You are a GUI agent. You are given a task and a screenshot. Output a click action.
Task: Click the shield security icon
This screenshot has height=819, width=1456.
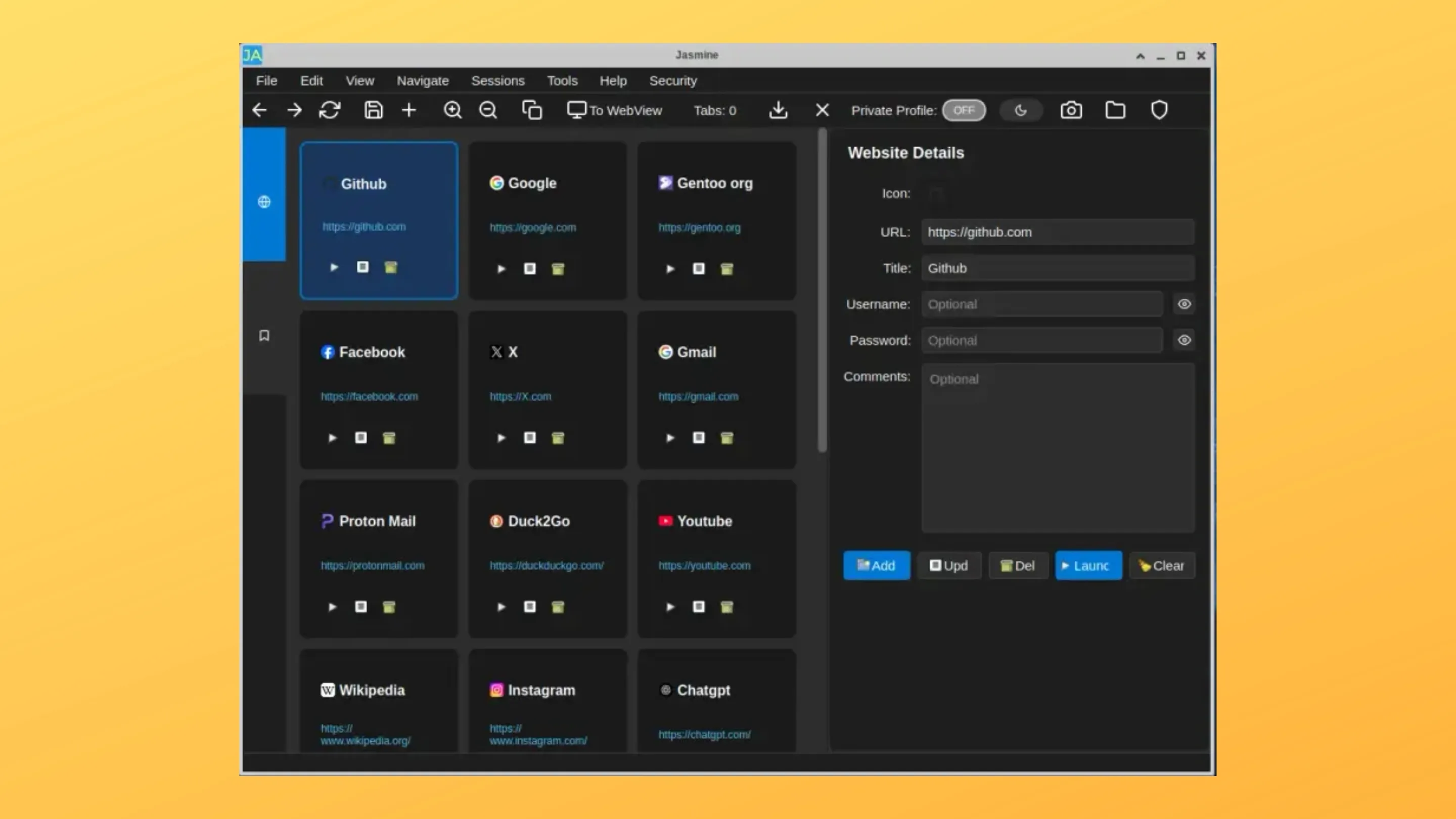1159,110
